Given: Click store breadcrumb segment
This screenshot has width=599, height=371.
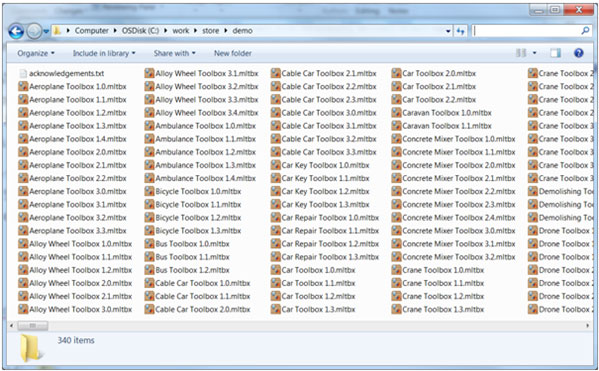Looking at the screenshot, I should coord(210,31).
